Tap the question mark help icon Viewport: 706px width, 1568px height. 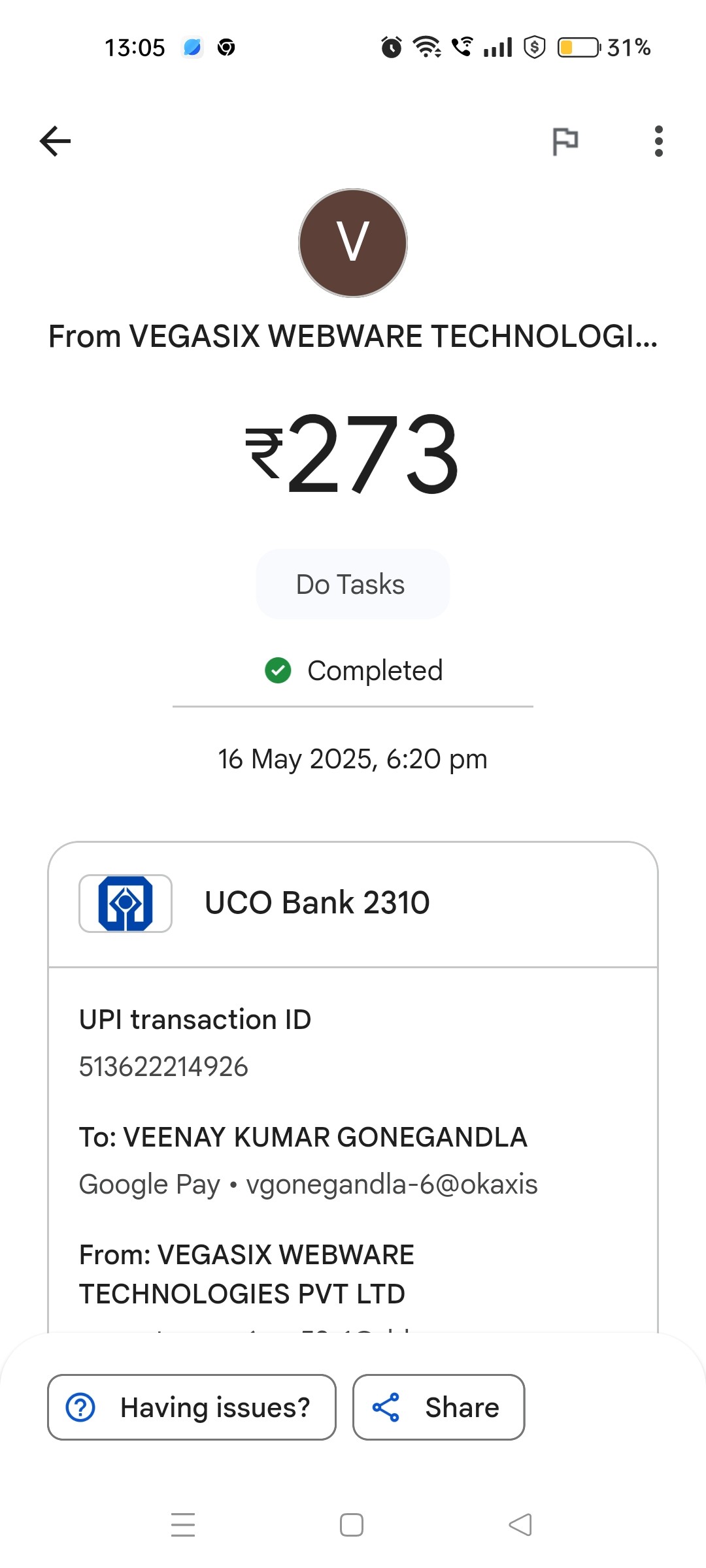pyautogui.click(x=81, y=1407)
